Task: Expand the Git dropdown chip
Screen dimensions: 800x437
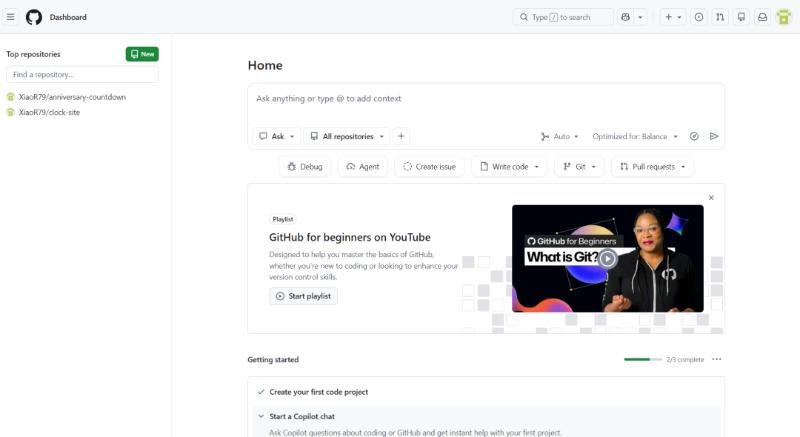Action: click(579, 167)
